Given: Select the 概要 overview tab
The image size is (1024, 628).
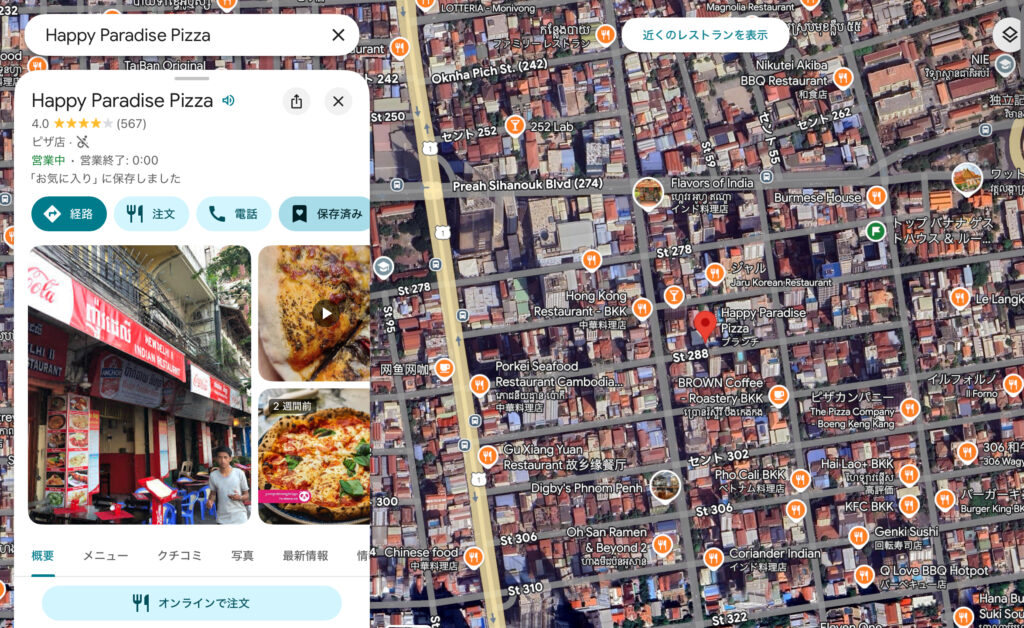Looking at the screenshot, I should pyautogui.click(x=43, y=556).
